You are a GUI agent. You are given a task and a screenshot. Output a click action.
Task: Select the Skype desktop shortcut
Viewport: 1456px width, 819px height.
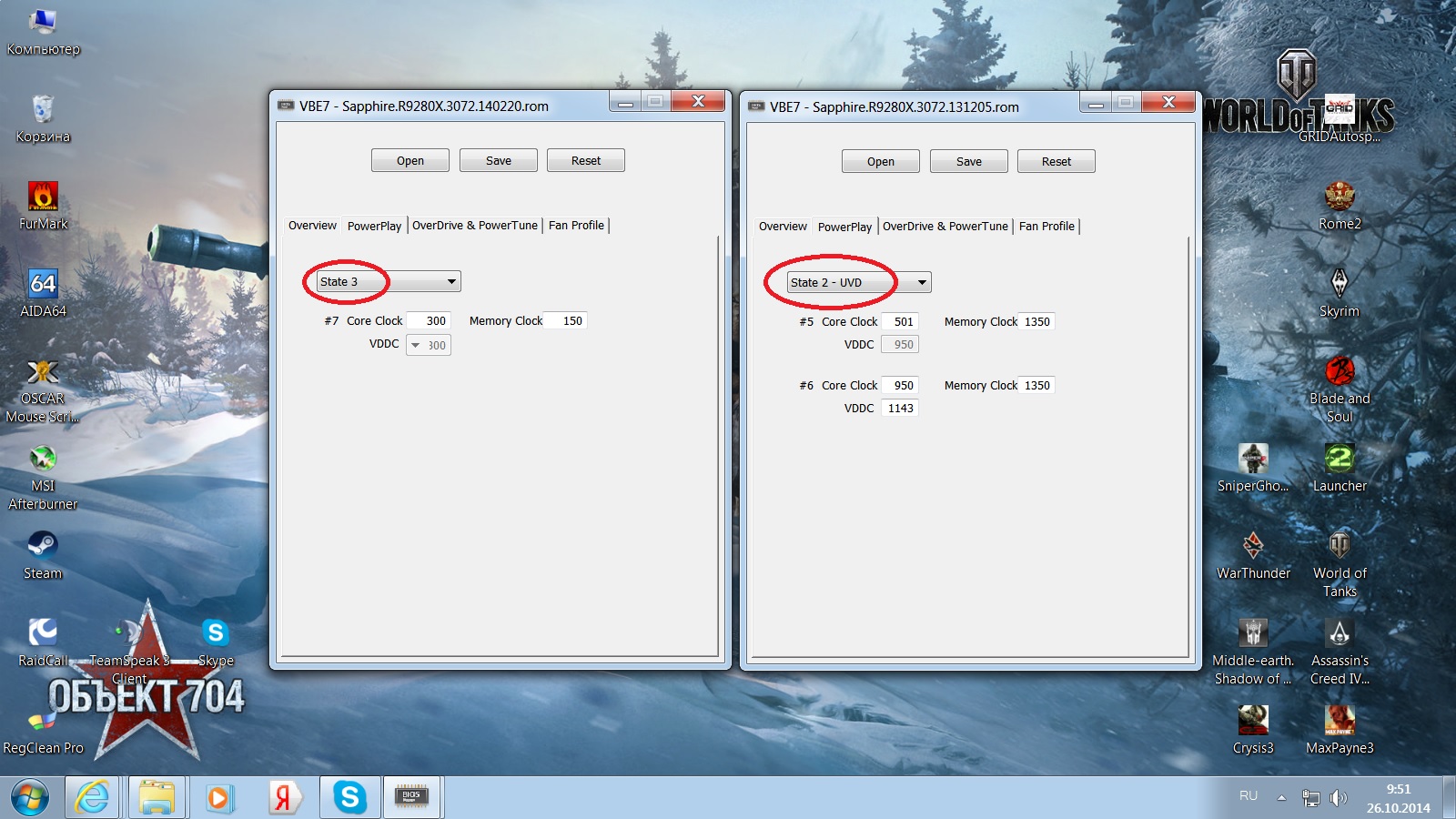click(x=216, y=642)
